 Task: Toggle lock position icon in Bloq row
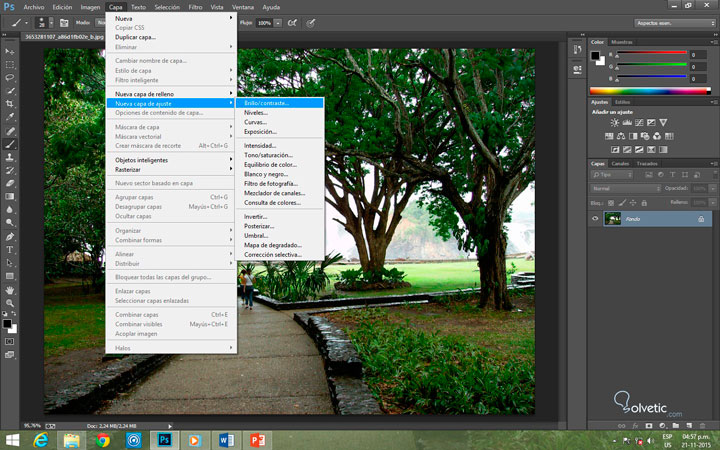click(633, 202)
